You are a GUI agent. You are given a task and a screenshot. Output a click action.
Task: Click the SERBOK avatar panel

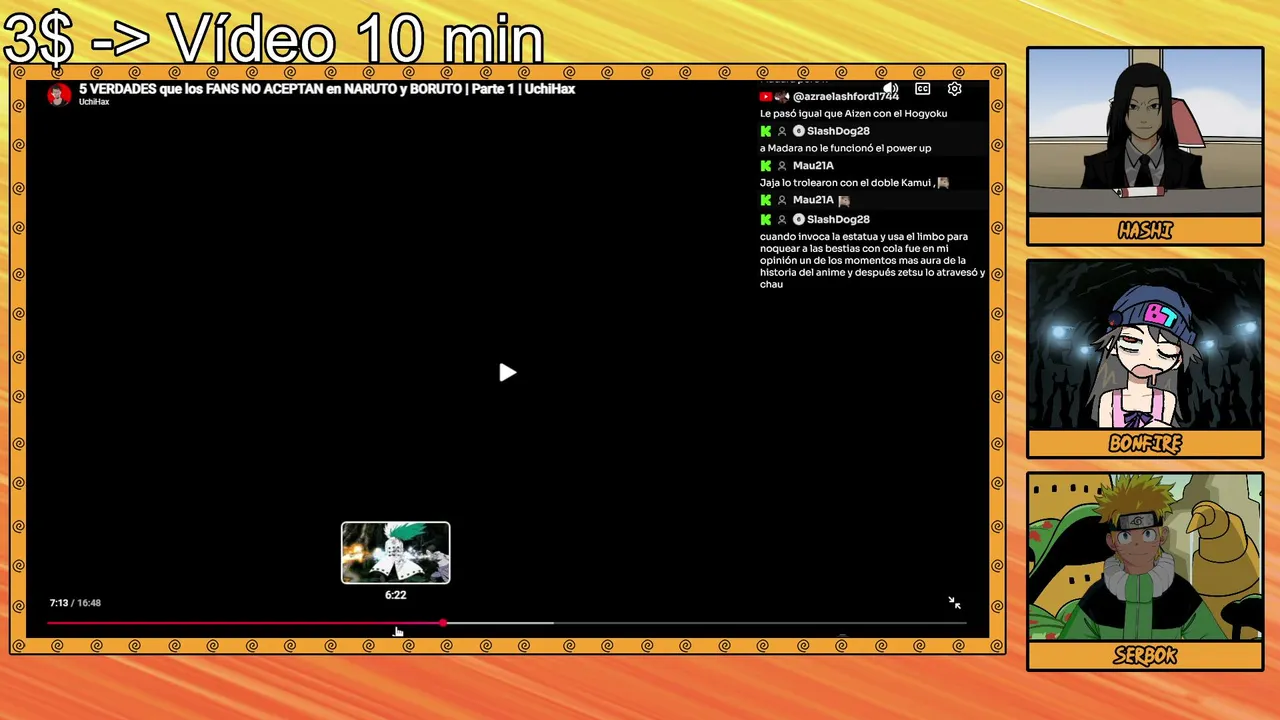coord(1145,558)
